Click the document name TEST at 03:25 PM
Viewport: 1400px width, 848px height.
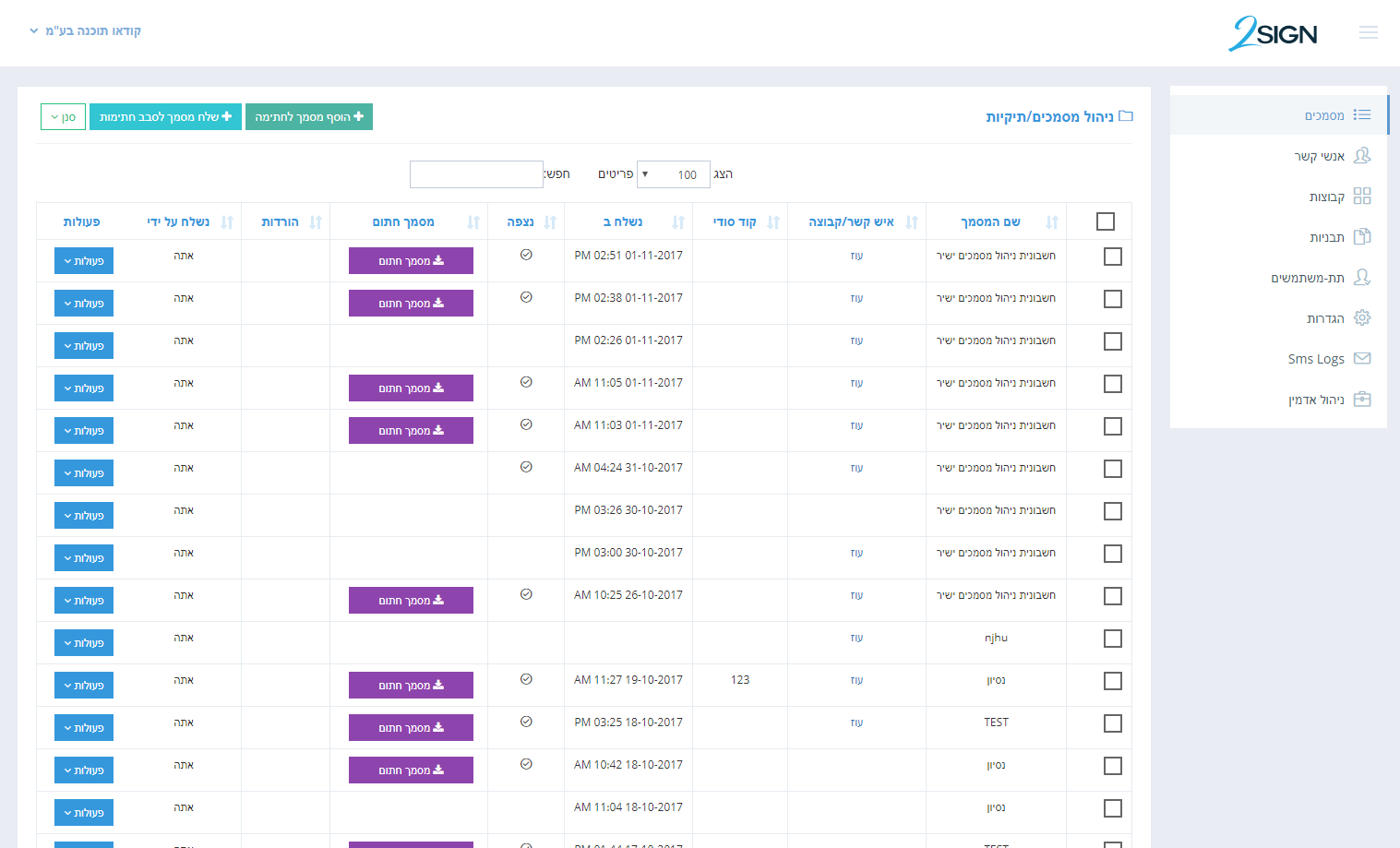pos(996,723)
